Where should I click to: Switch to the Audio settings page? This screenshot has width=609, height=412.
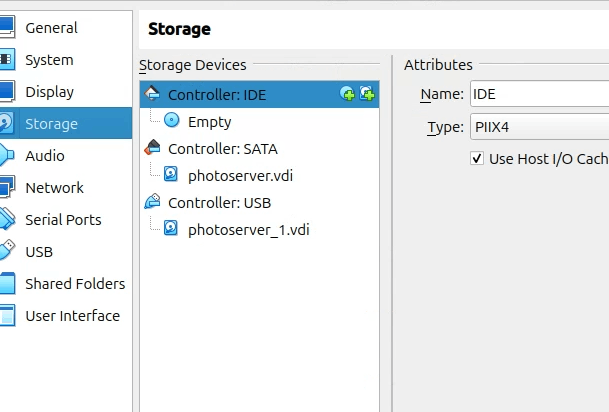click(45, 156)
